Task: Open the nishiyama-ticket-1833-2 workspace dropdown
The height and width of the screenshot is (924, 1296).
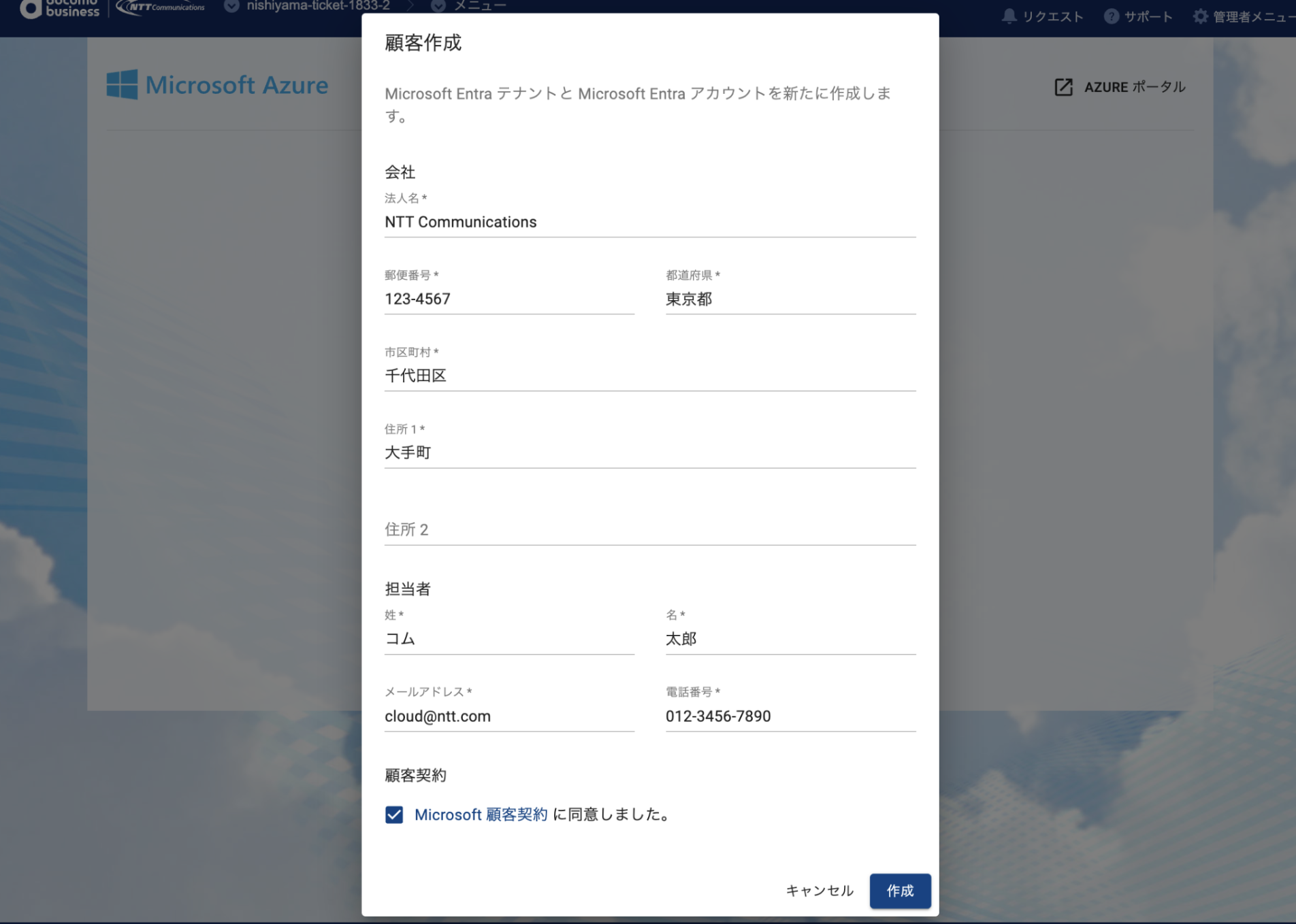Action: 307,6
